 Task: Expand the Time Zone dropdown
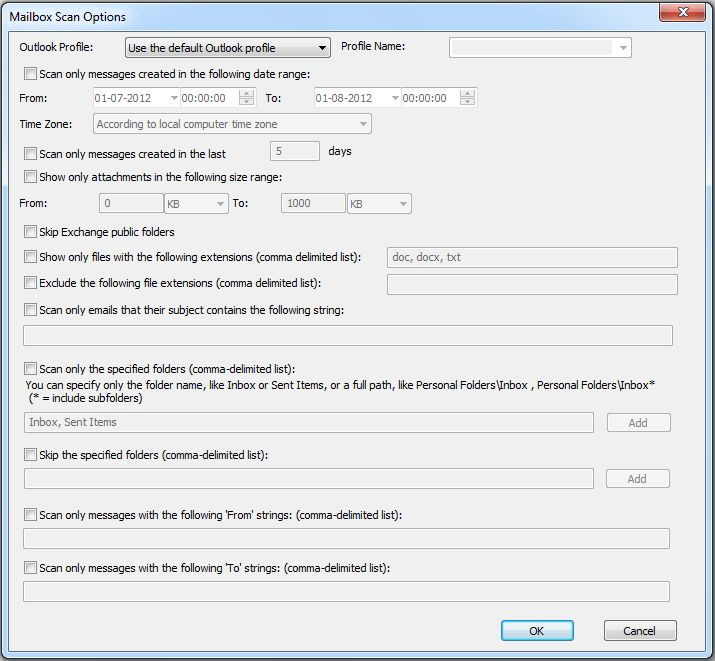(232, 124)
